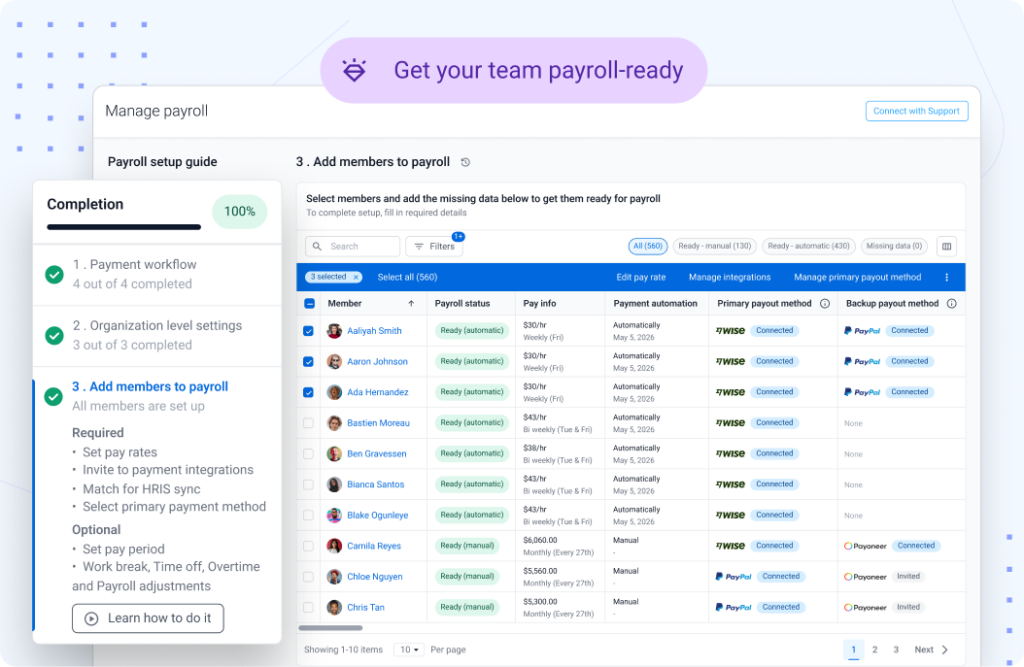Uncheck Aaron Johnson's checkbox

(x=308, y=361)
